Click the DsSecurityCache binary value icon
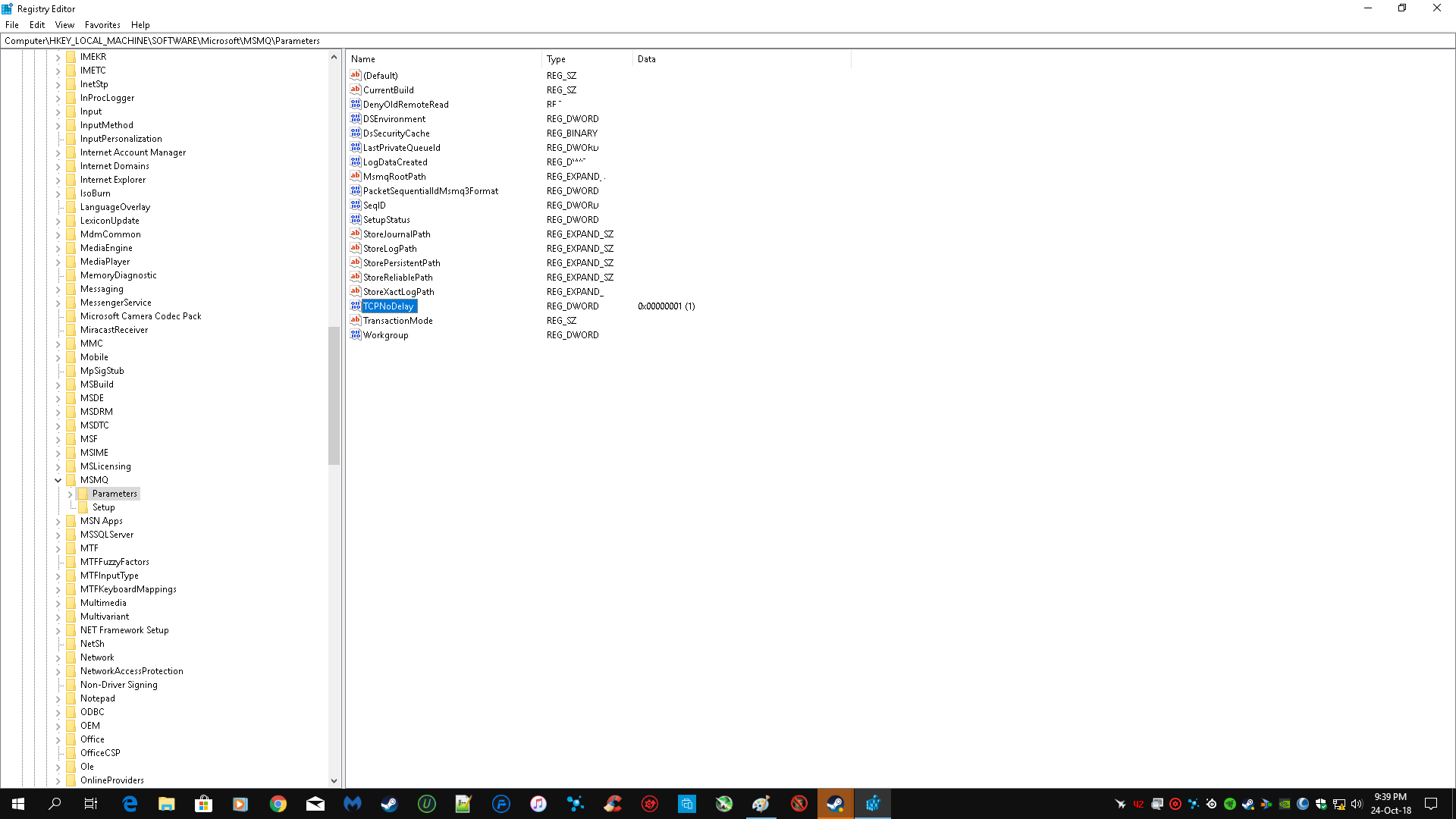The height and width of the screenshot is (819, 1456). [355, 133]
